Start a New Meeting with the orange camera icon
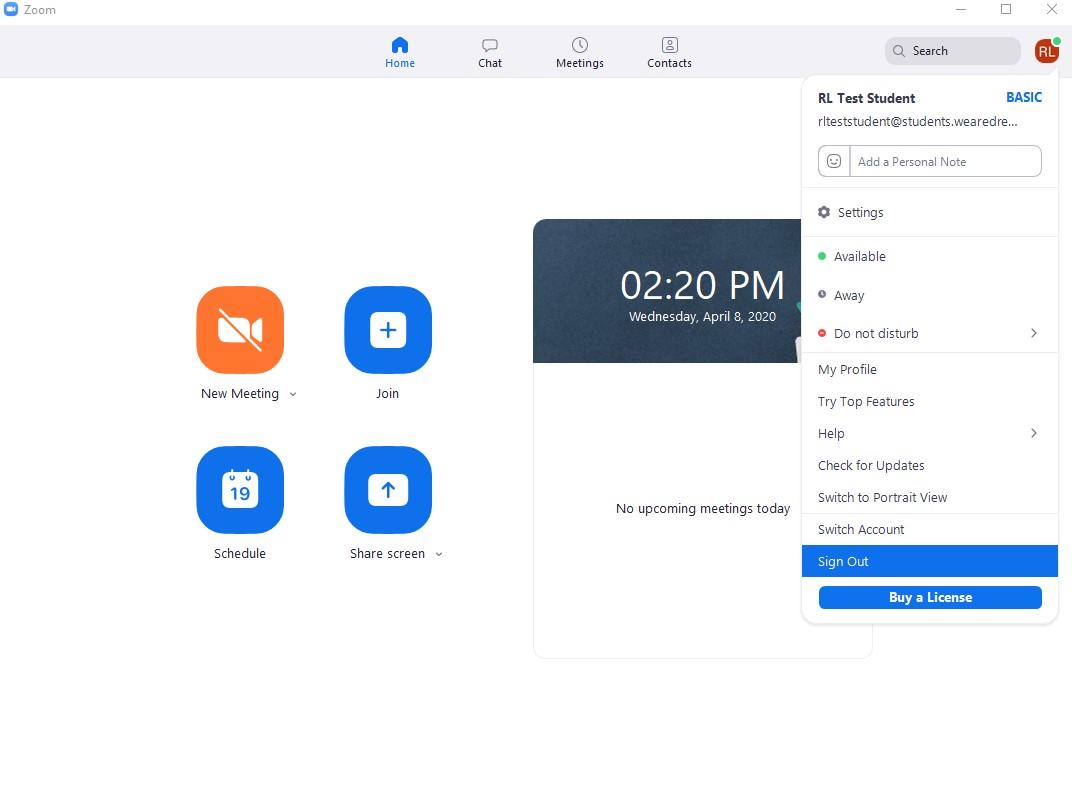Screen dimensions: 1072x801 240,329
